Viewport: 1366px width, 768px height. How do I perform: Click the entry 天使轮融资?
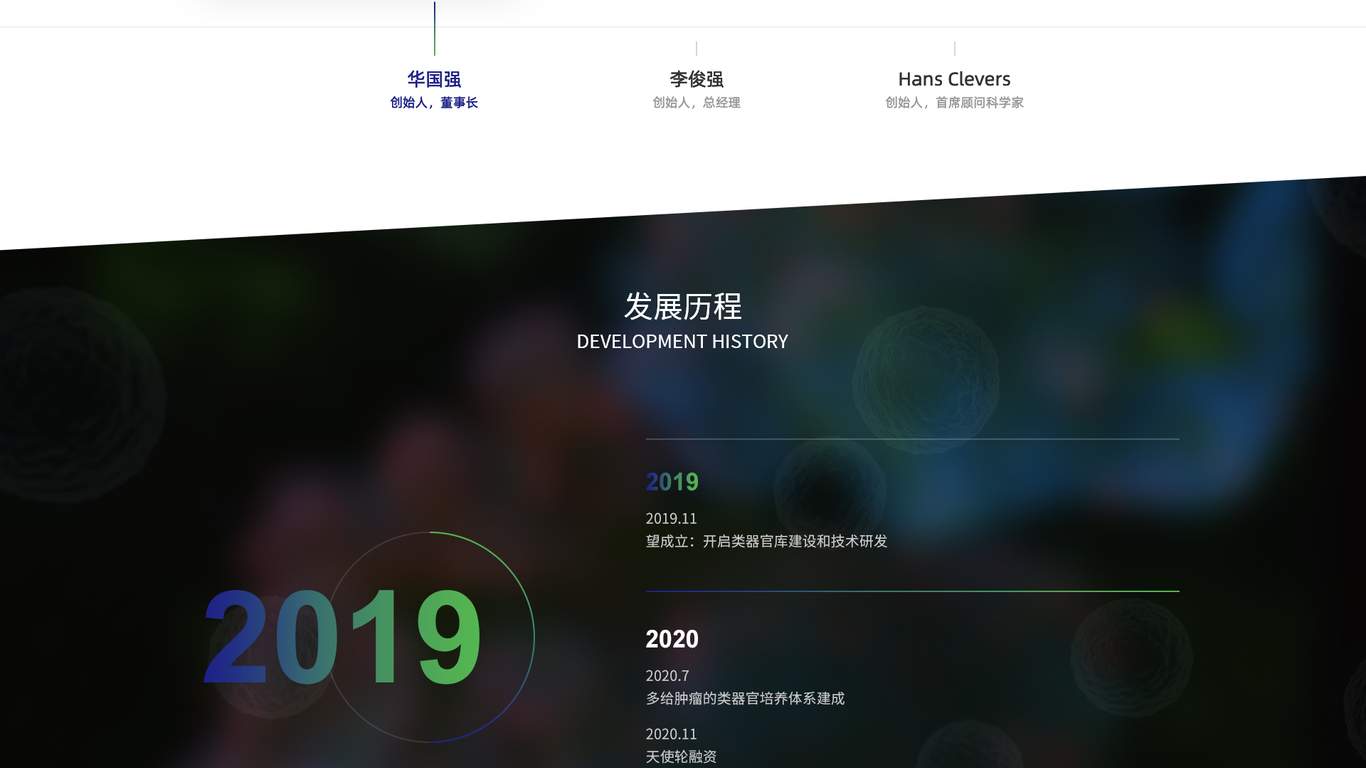[681, 756]
